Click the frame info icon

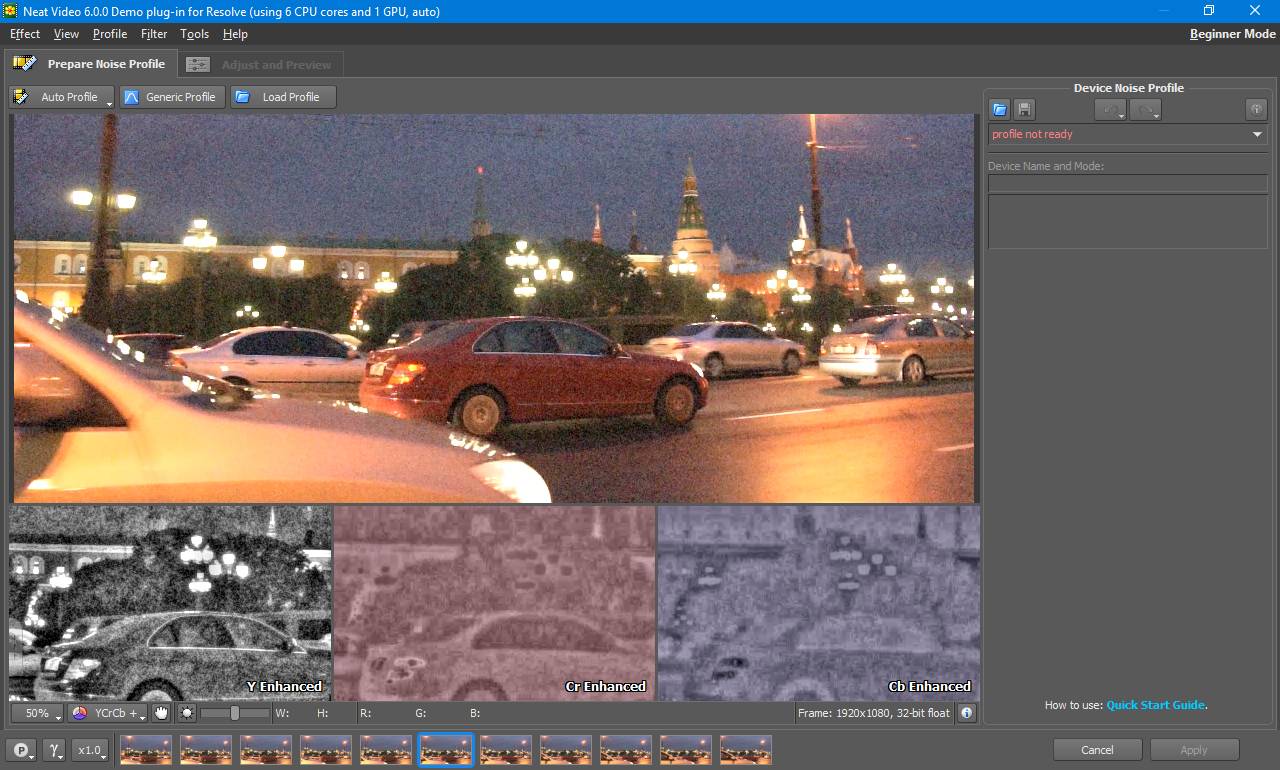(967, 713)
